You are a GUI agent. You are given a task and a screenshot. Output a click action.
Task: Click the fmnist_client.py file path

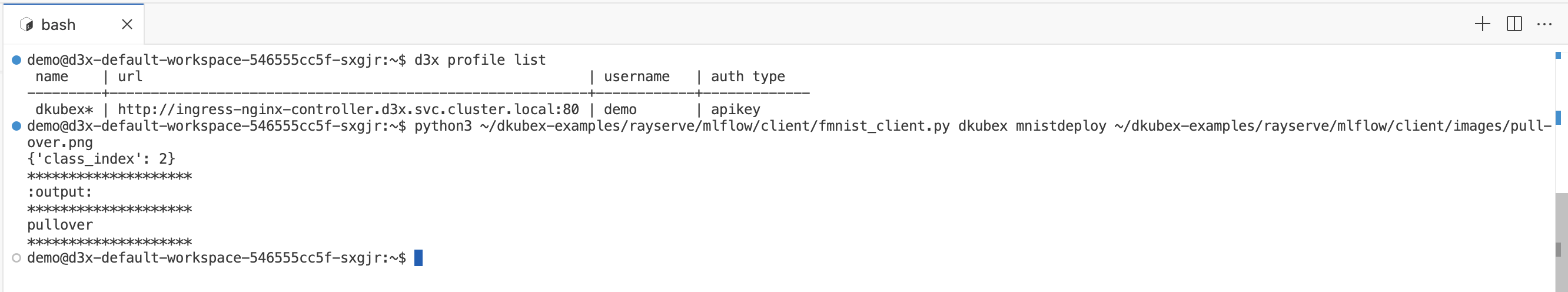[714, 126]
